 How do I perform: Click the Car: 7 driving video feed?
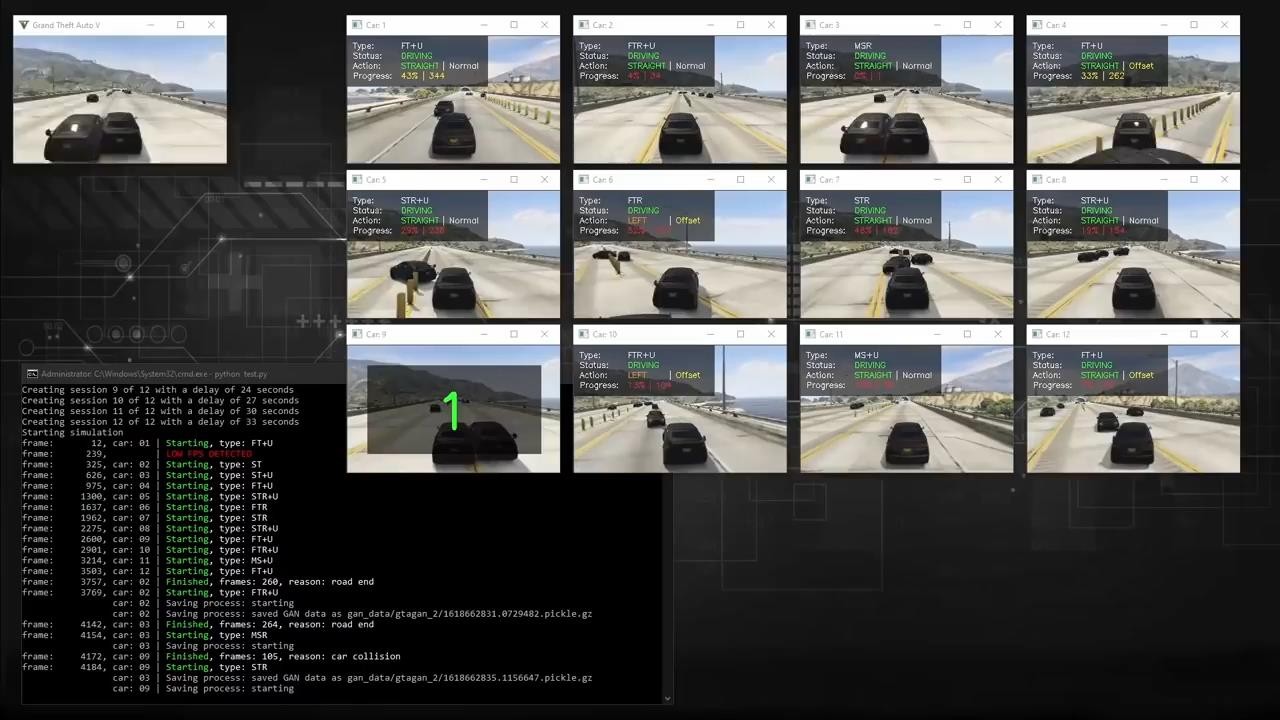pos(907,254)
